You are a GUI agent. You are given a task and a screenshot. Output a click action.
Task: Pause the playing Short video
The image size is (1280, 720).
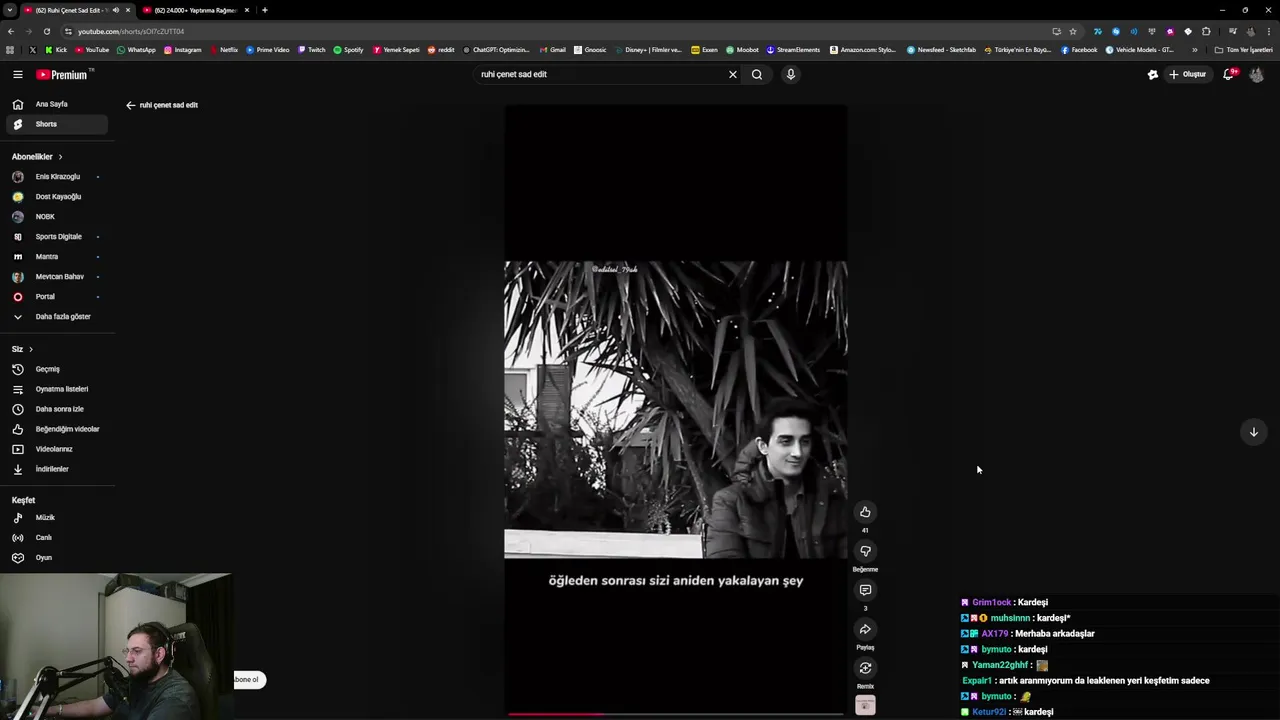pos(676,410)
